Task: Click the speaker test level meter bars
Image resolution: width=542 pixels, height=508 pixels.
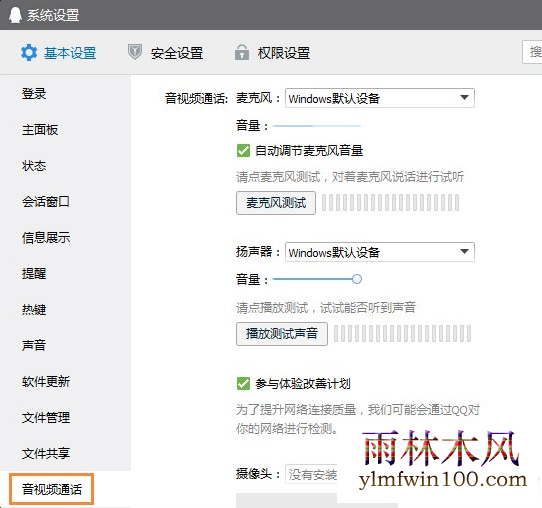Action: (402, 334)
